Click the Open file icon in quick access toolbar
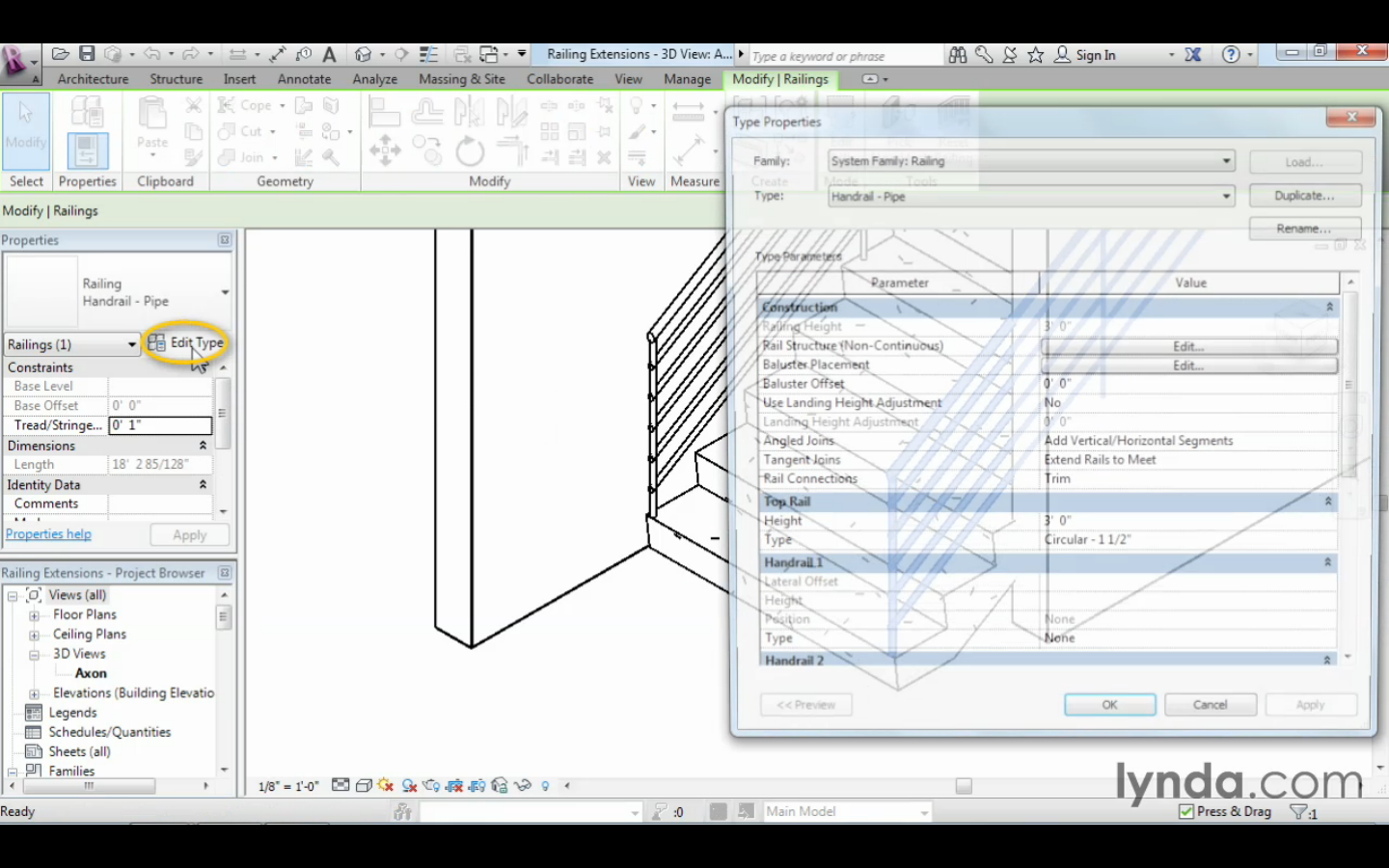Screen dimensions: 1389x868 [60, 54]
